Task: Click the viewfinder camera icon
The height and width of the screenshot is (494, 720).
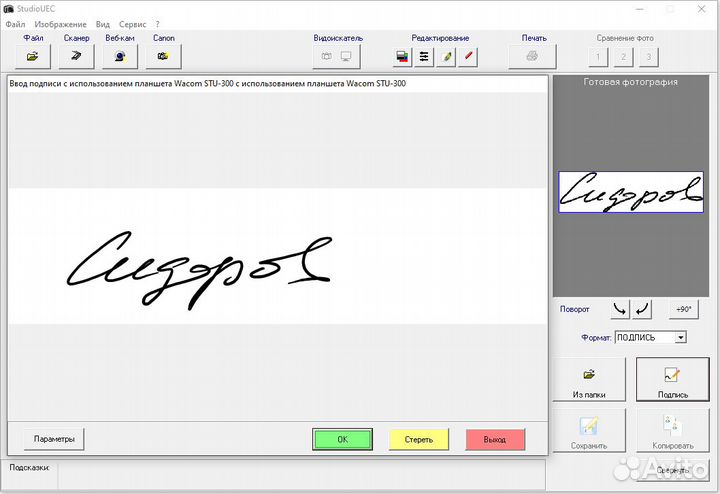Action: tap(326, 56)
